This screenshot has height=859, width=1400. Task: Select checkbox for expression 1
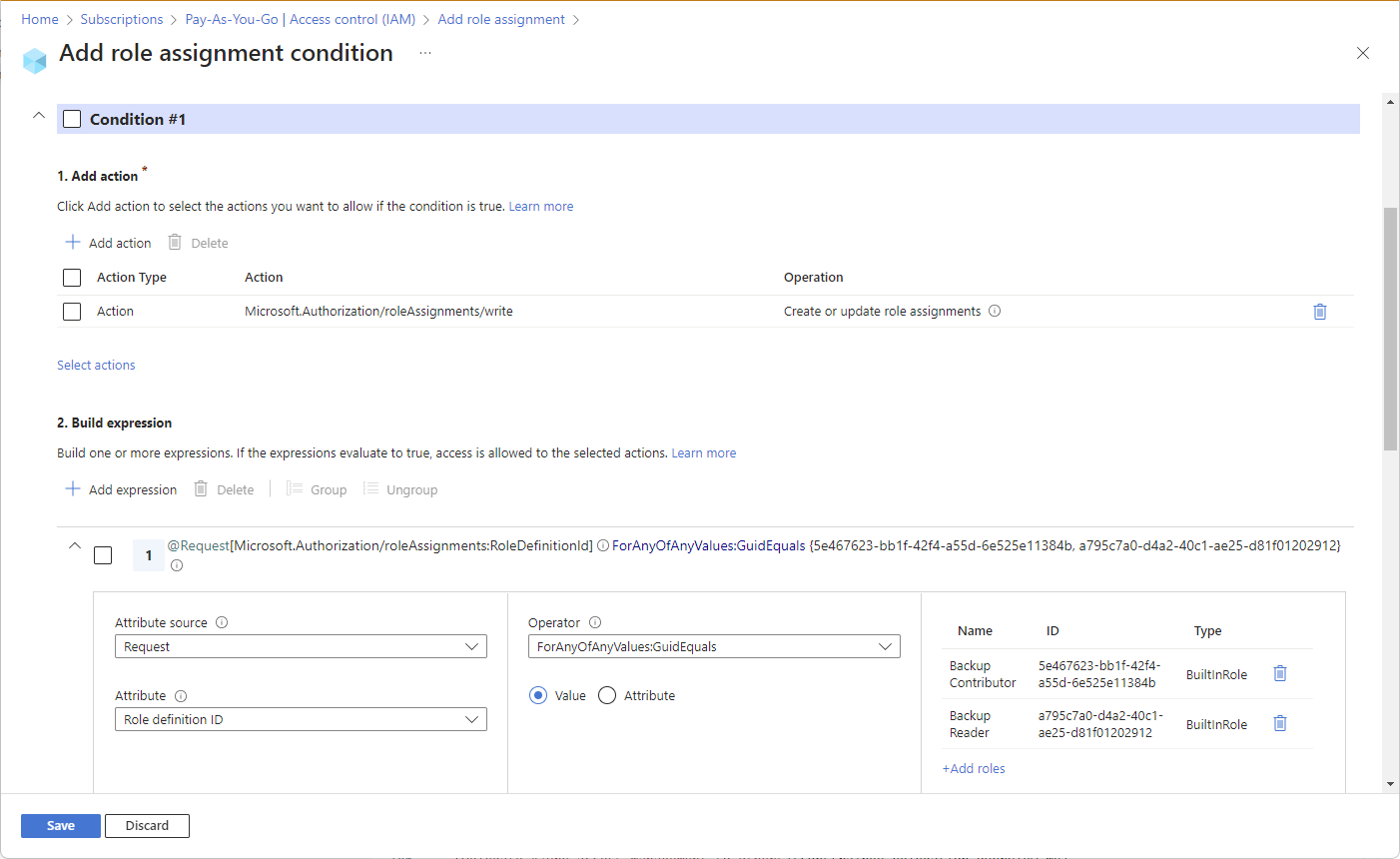[103, 555]
